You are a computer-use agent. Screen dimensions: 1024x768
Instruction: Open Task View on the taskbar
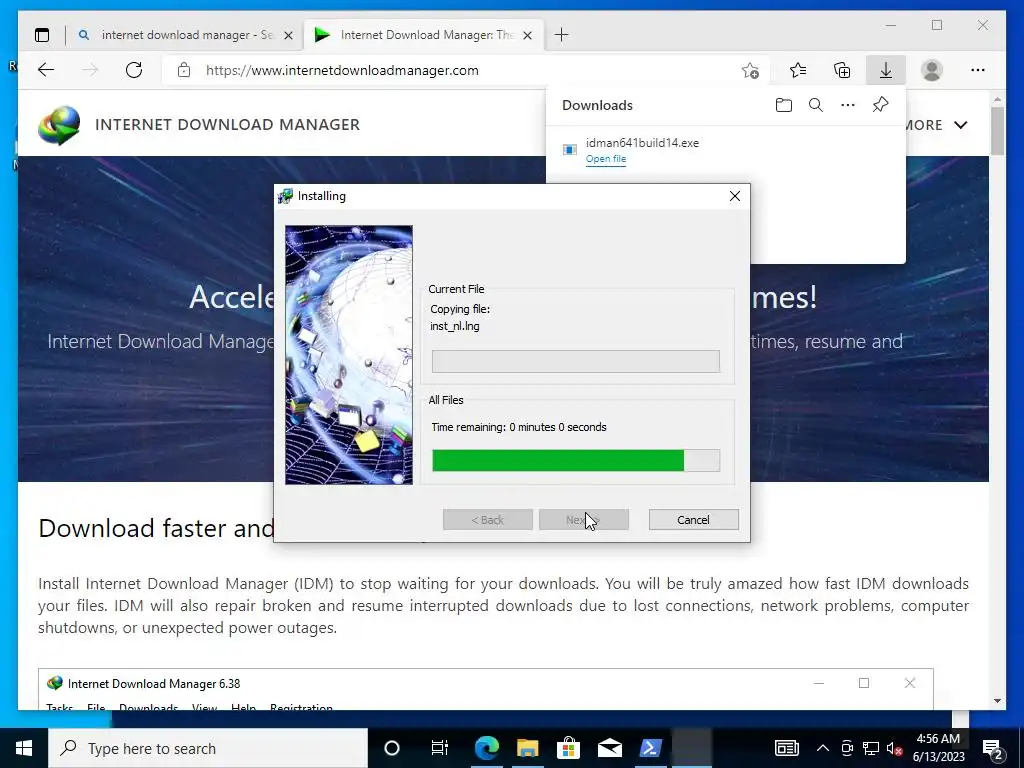tap(440, 748)
